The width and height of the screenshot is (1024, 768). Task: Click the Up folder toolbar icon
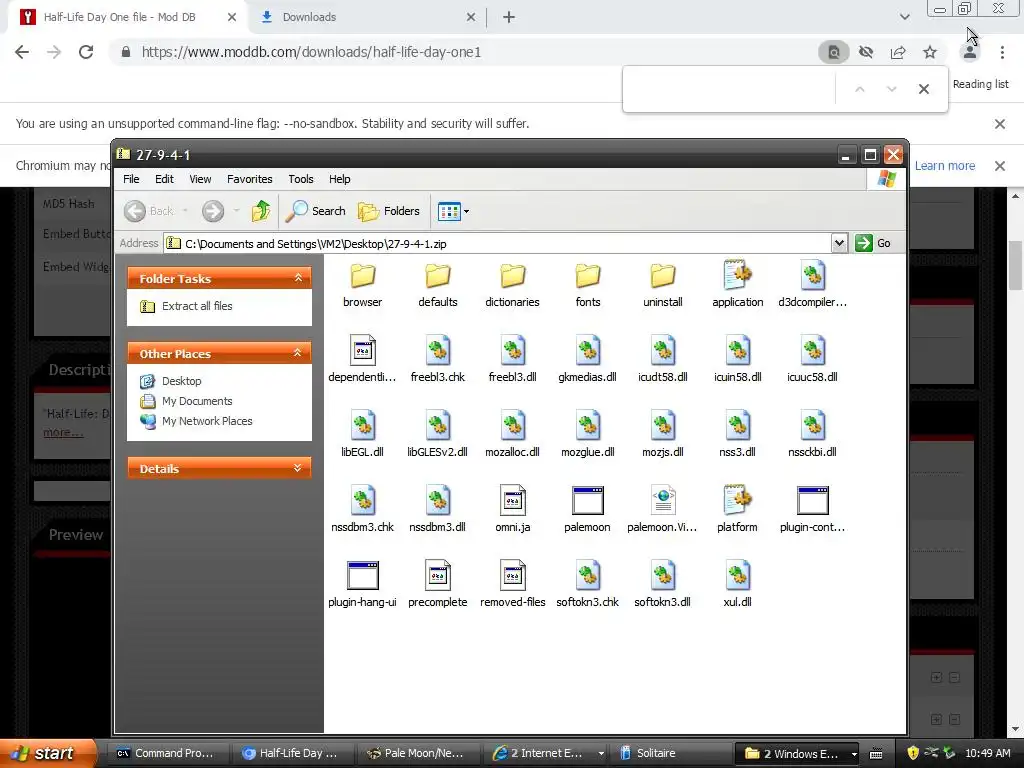pyautogui.click(x=261, y=211)
